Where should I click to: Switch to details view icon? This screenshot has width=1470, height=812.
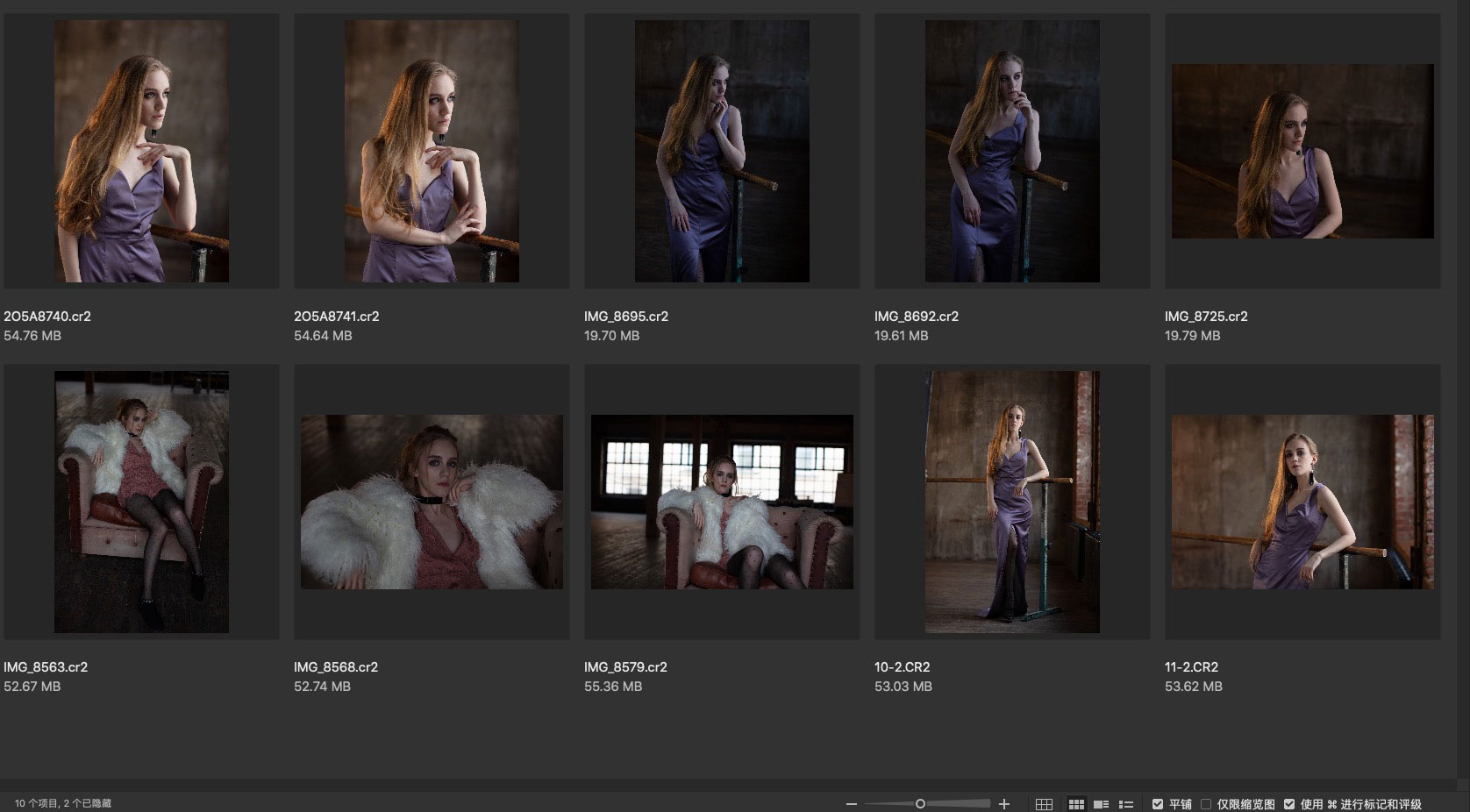coord(1102,804)
